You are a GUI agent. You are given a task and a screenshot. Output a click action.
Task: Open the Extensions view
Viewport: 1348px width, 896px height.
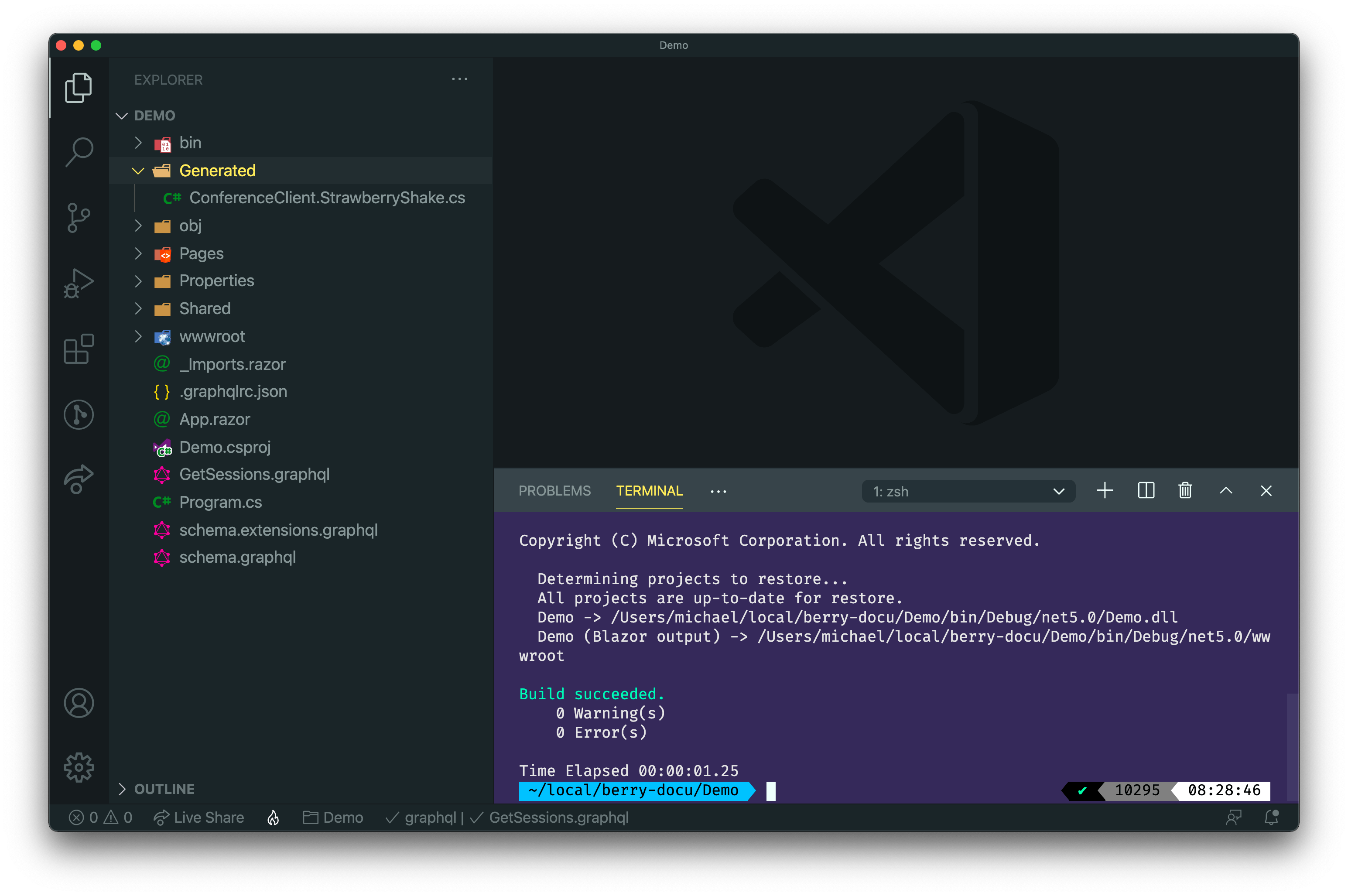point(79,349)
